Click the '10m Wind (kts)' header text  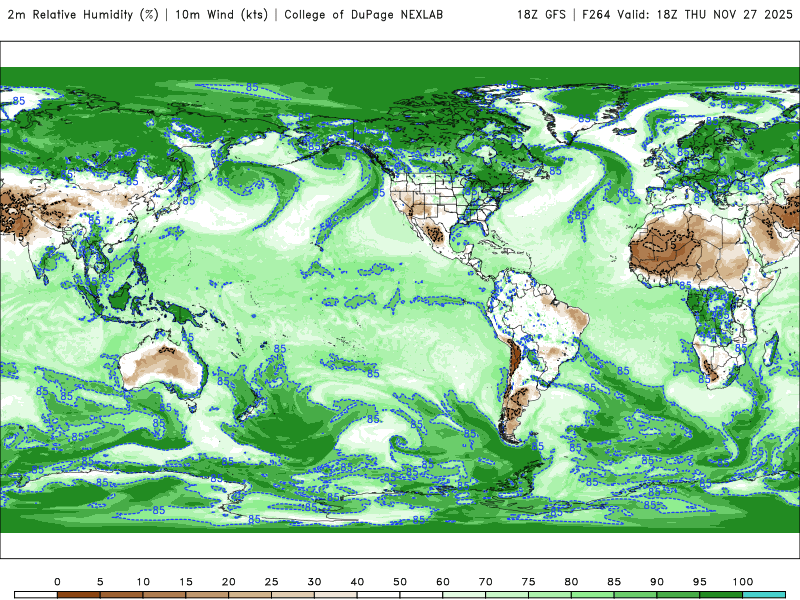tap(221, 15)
